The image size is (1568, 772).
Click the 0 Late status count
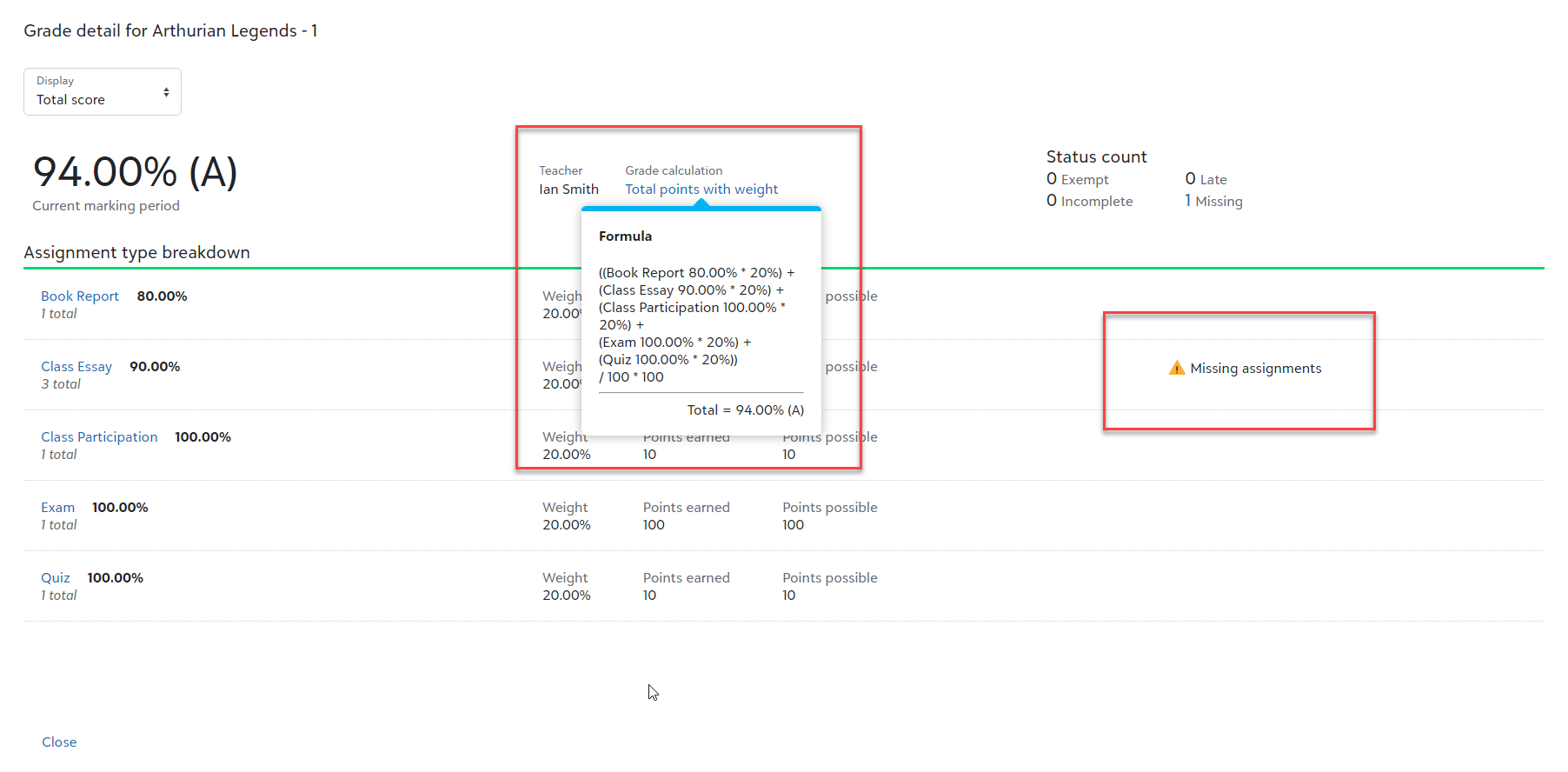coord(1206,179)
